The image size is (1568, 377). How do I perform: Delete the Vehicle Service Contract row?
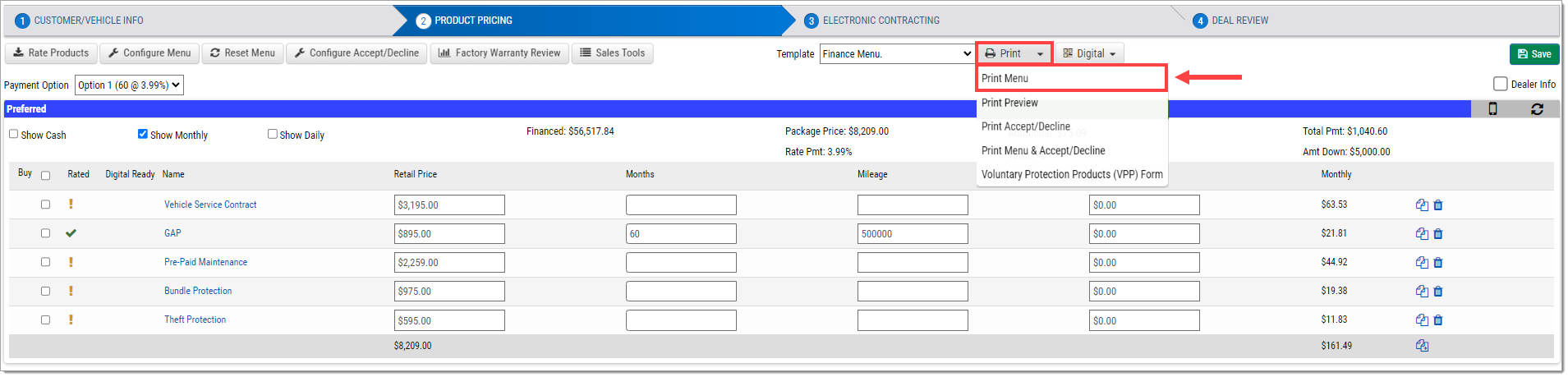click(1438, 205)
